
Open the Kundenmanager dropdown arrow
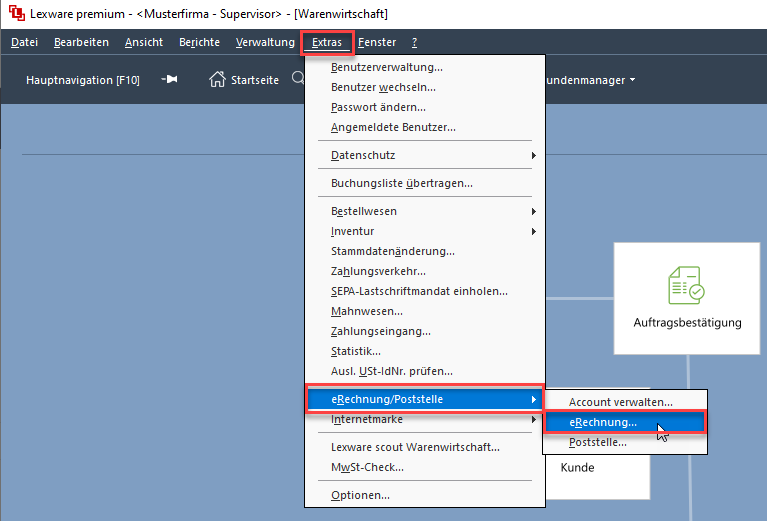pos(632,80)
